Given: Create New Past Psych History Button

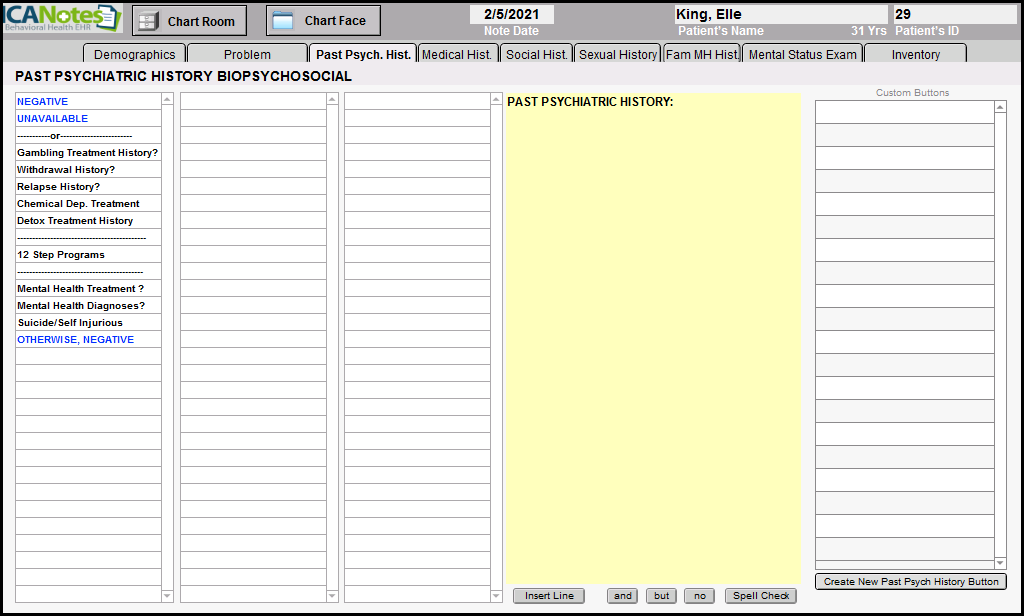Looking at the screenshot, I should [x=910, y=582].
